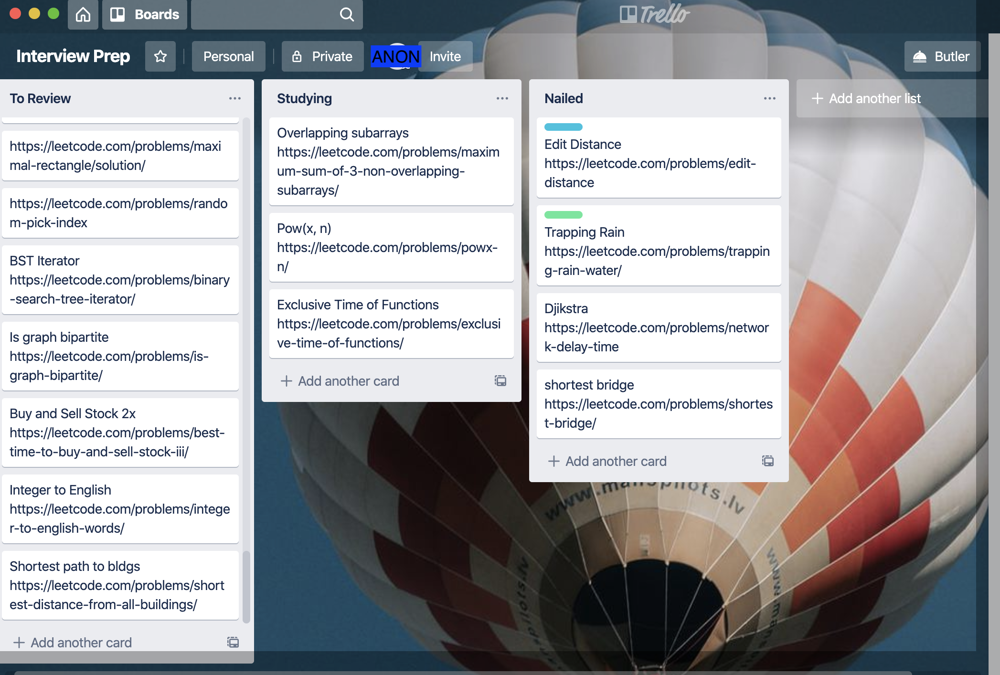Screen dimensions: 1000x675
Task: Click the Nailed list title
Action: coord(564,98)
